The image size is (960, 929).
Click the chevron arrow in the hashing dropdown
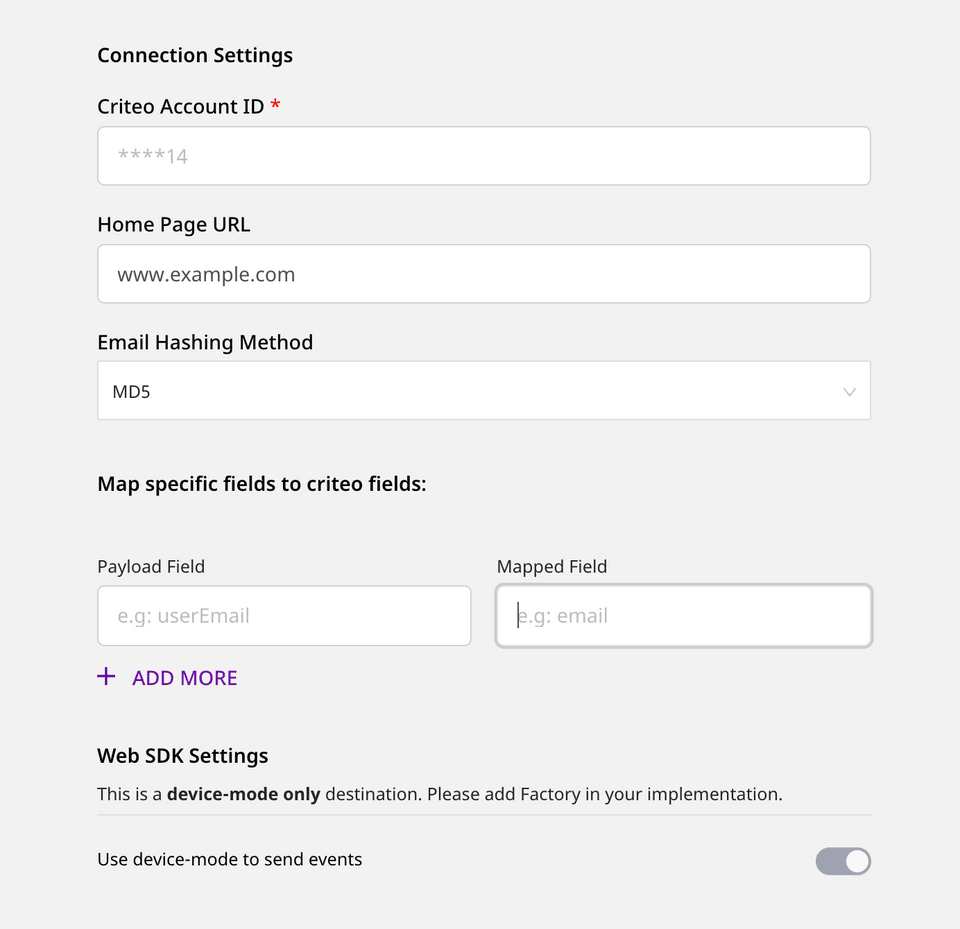(849, 392)
